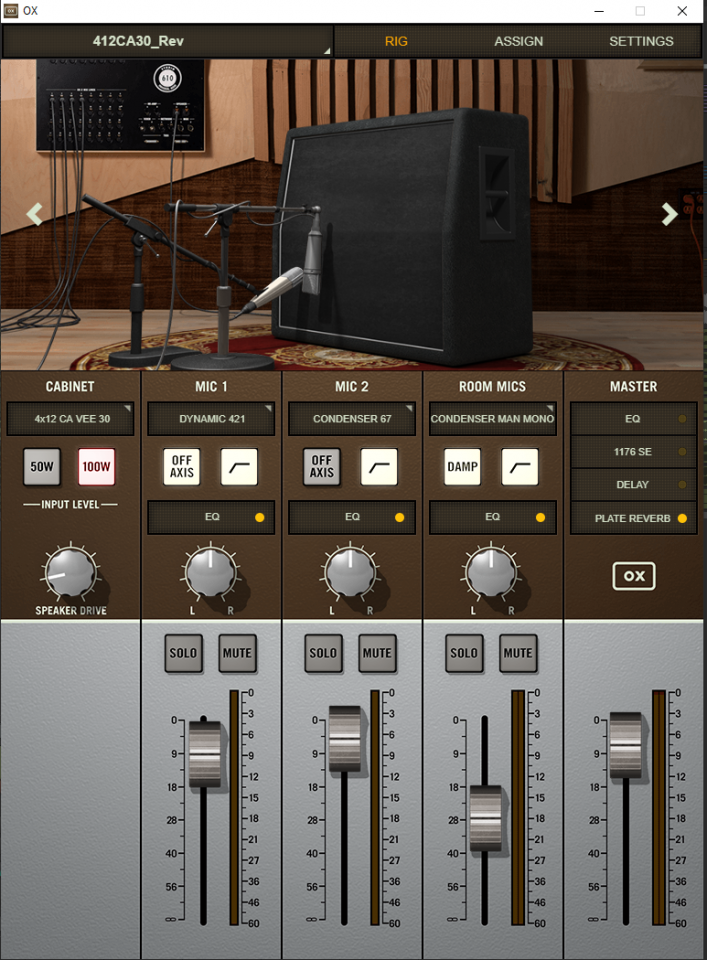
Task: Solo the Mic 2 channel
Action: pos(323,653)
